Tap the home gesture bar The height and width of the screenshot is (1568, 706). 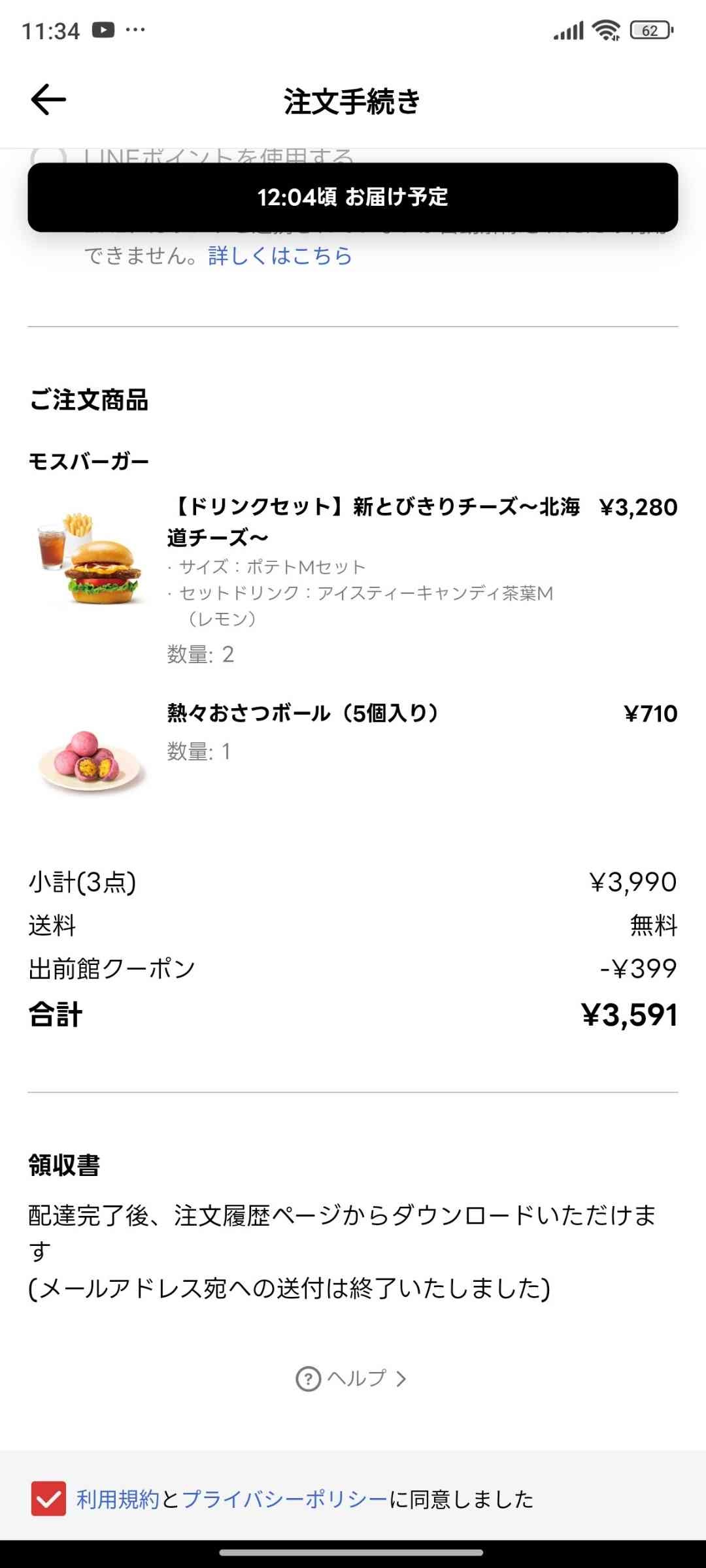coord(352,1552)
